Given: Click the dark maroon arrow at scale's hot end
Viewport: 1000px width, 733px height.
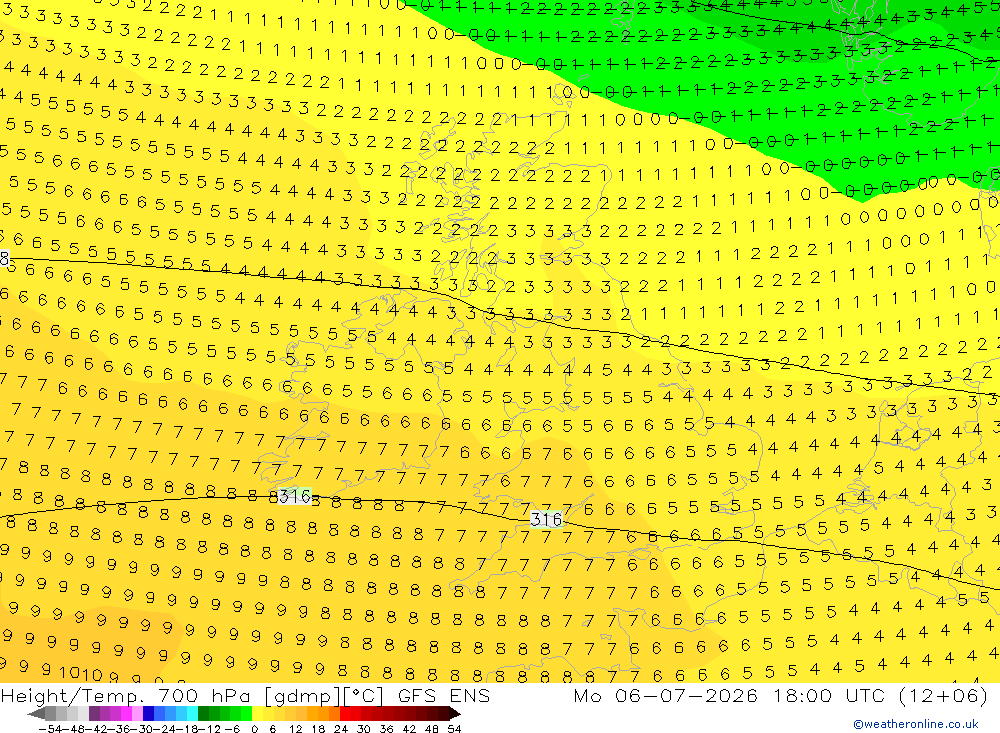Looking at the screenshot, I should click(x=455, y=714).
